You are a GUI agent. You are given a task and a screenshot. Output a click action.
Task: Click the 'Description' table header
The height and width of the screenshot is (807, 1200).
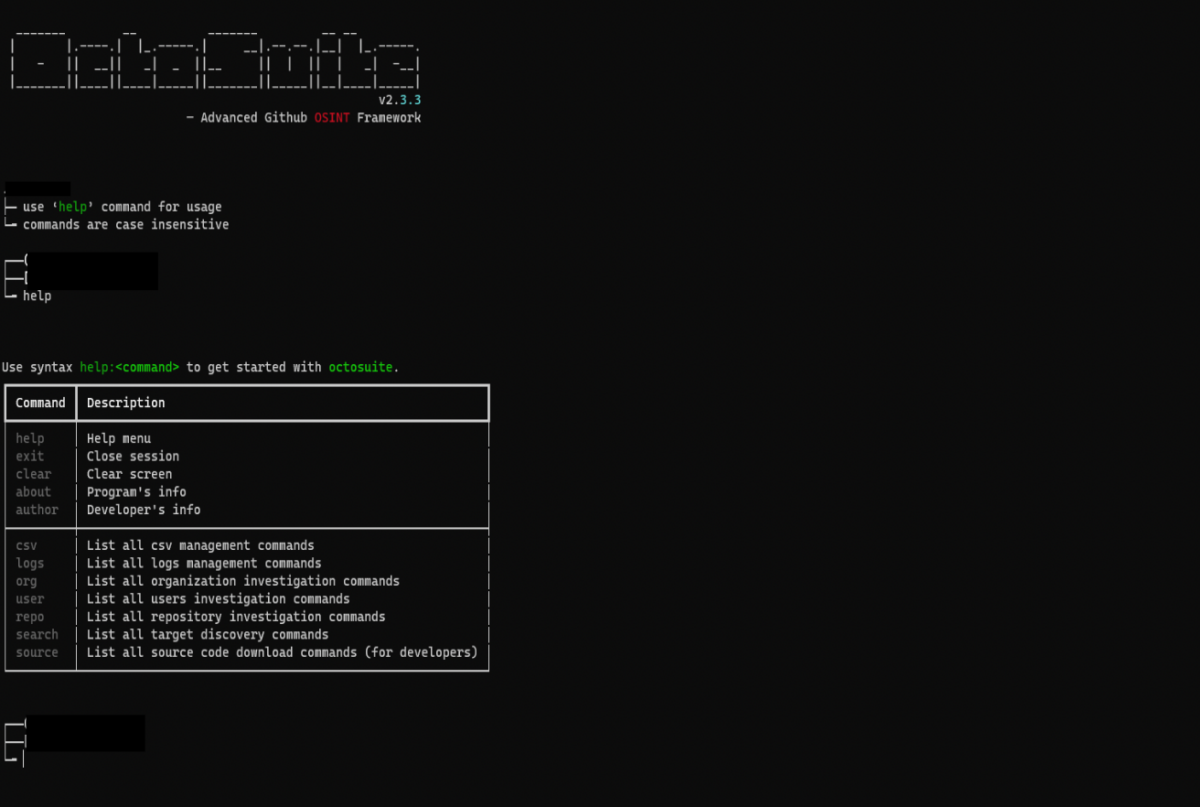pos(126,403)
